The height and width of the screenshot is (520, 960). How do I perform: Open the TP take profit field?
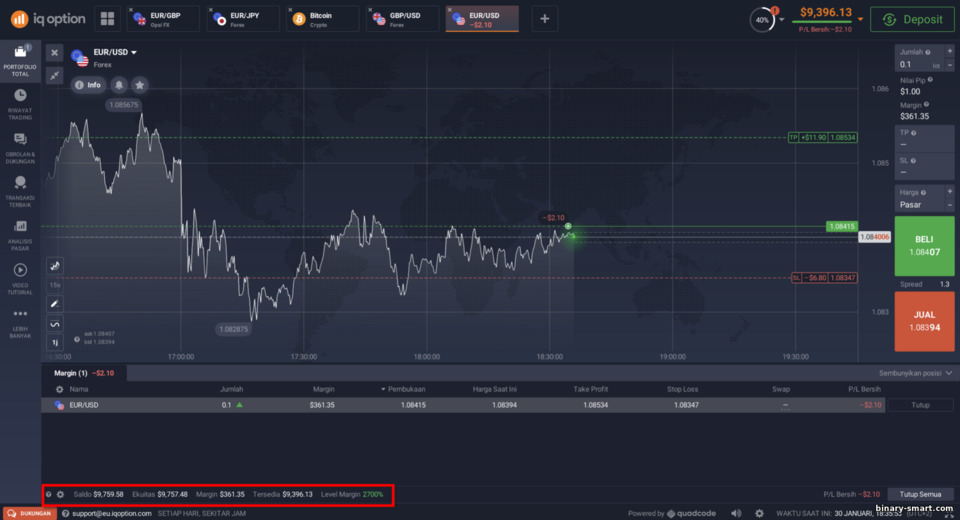pos(924,139)
